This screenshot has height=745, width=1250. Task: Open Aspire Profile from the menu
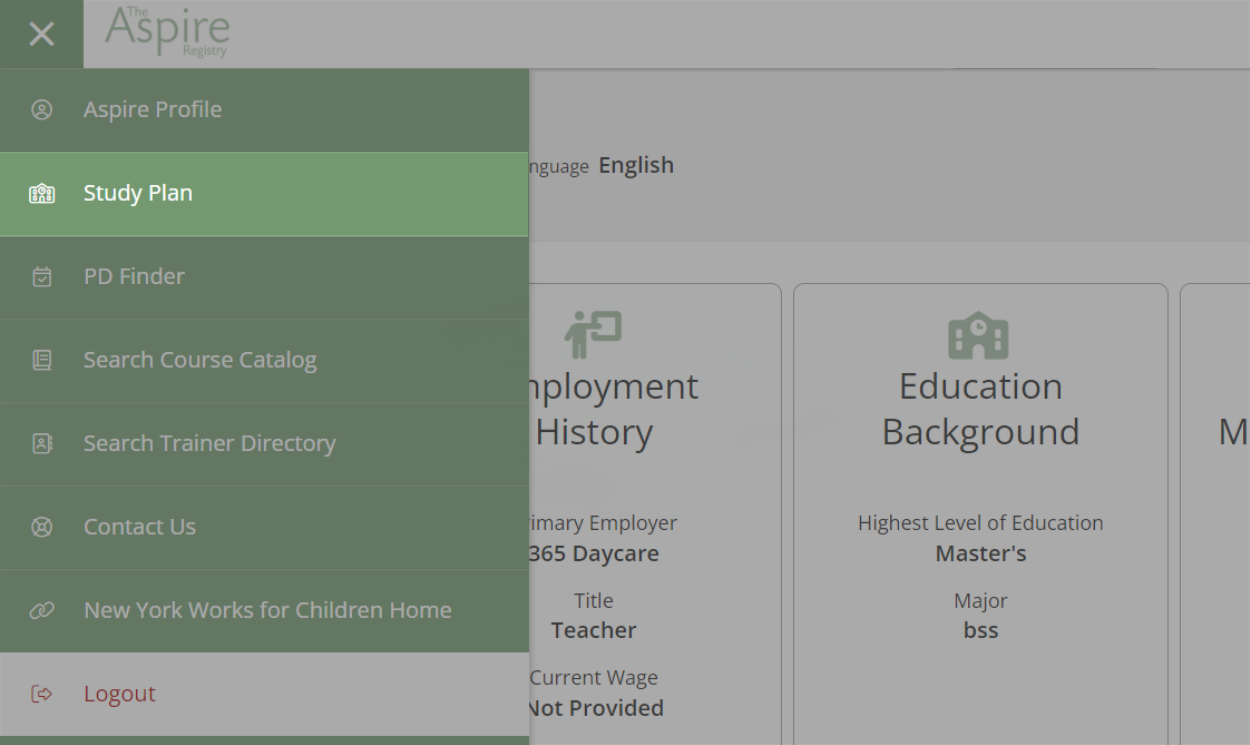pos(153,110)
